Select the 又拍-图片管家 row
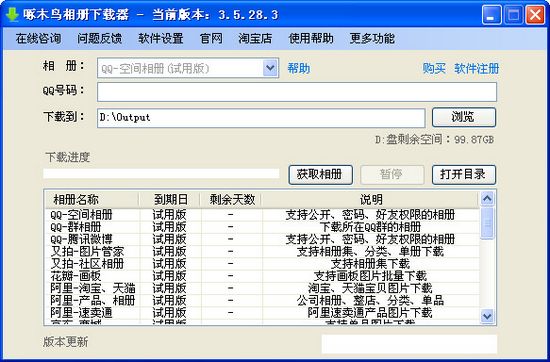The height and width of the screenshot is (362, 550). pos(262,252)
